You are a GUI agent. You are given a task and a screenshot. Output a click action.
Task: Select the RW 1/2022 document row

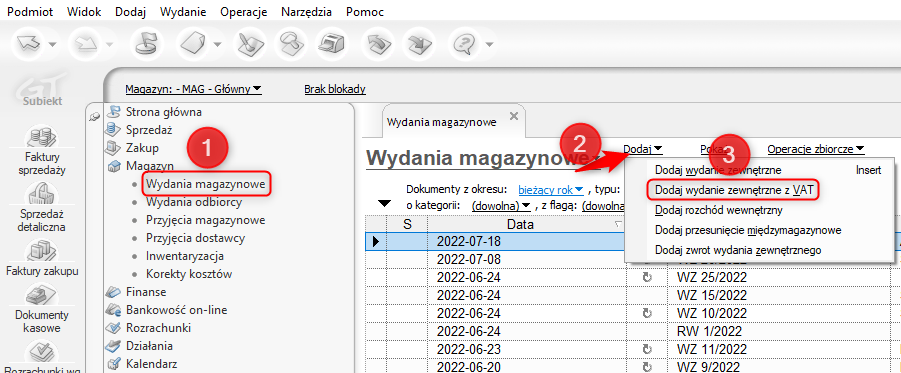632,331
